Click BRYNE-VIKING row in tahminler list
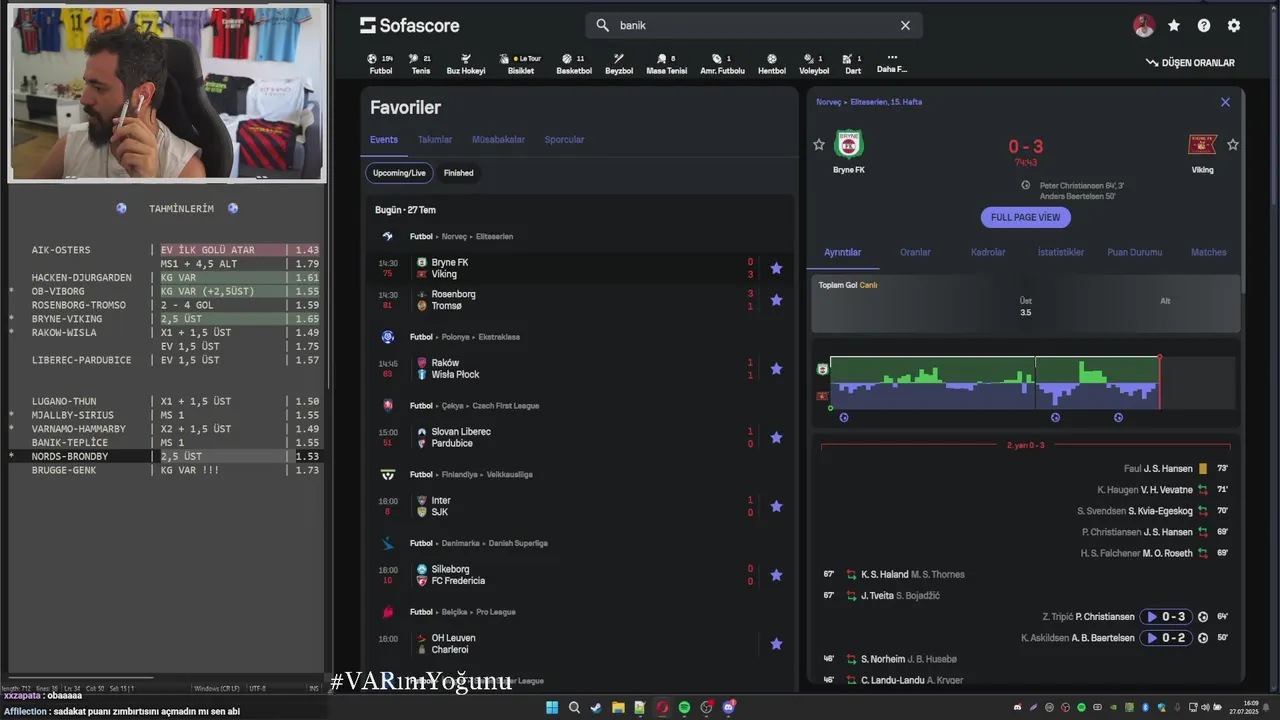This screenshot has height=720, width=1280. [166, 319]
